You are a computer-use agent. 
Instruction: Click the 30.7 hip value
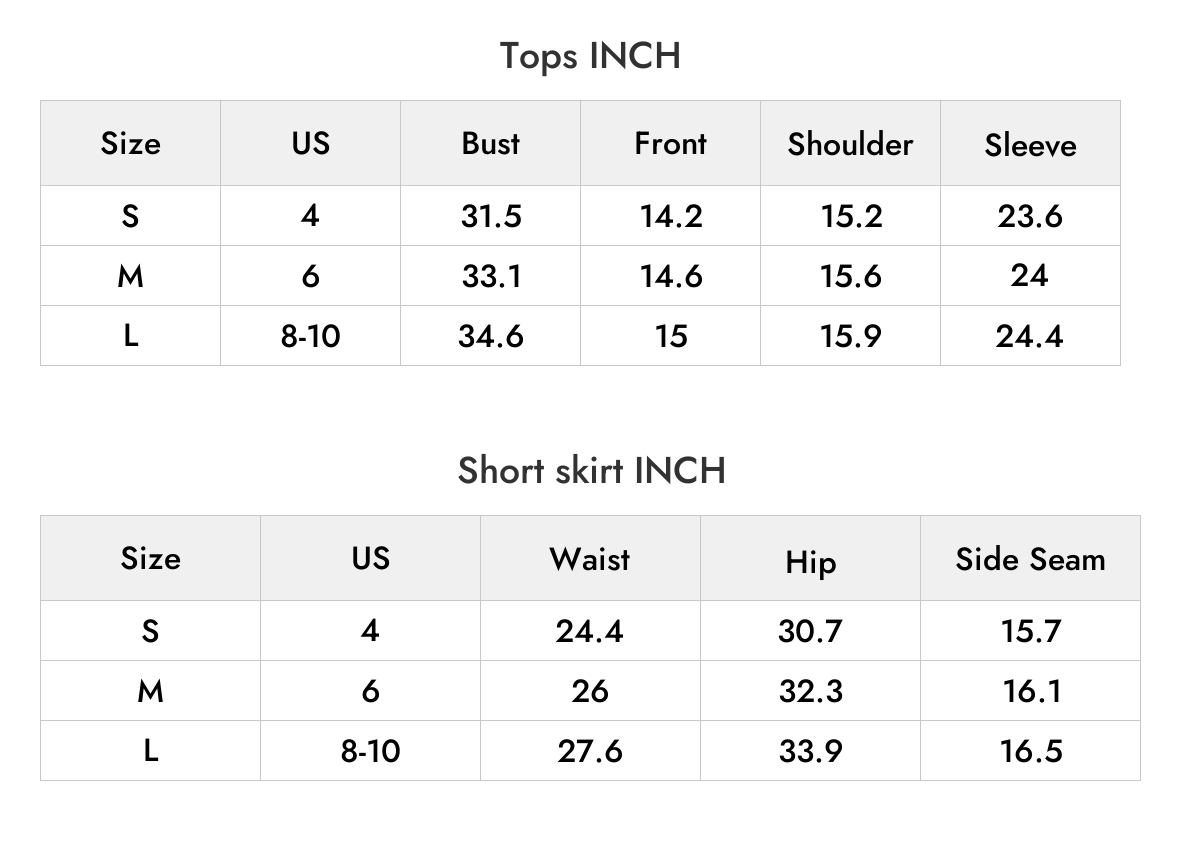point(810,631)
